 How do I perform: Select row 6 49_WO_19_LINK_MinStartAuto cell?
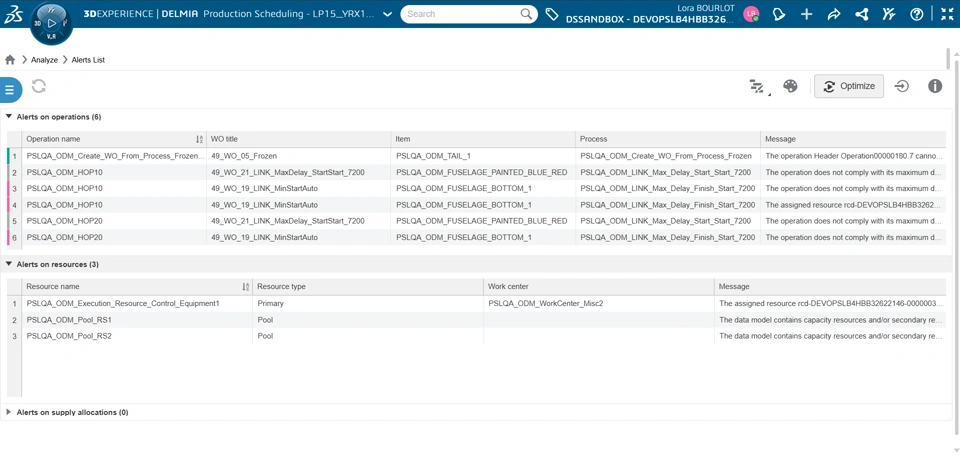tap(298, 237)
